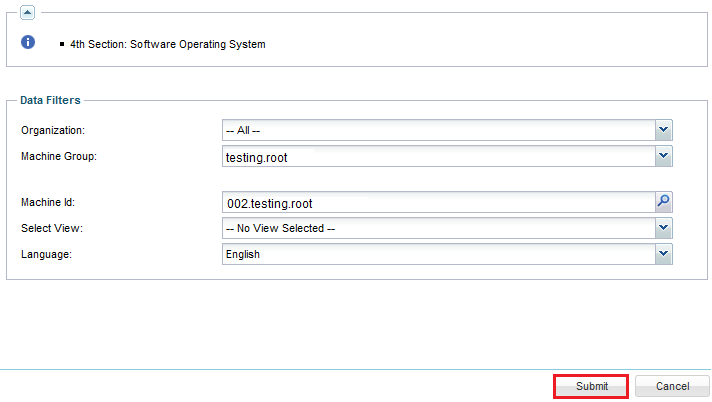Screen dimensions: 712x402
Task: Click the Language field showing English
Action: [x=438, y=254]
